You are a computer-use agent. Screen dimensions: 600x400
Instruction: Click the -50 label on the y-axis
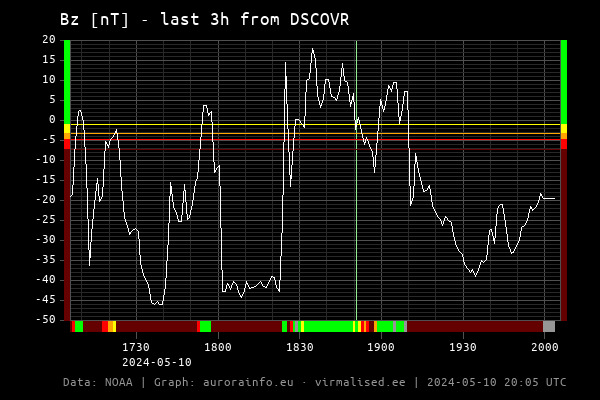[46, 320]
